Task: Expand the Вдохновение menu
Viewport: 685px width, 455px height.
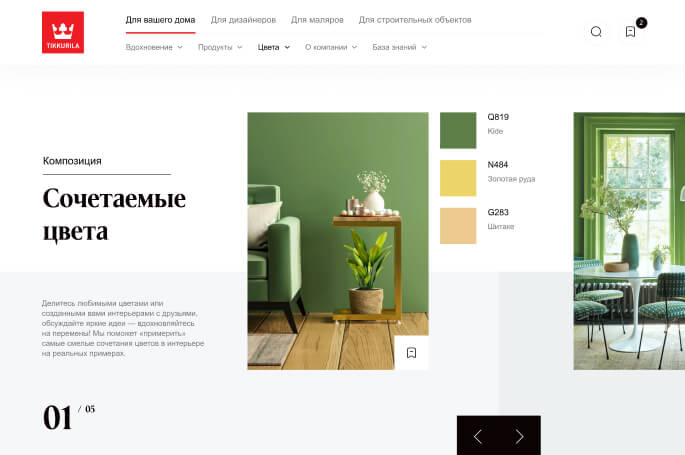Action: tap(154, 47)
